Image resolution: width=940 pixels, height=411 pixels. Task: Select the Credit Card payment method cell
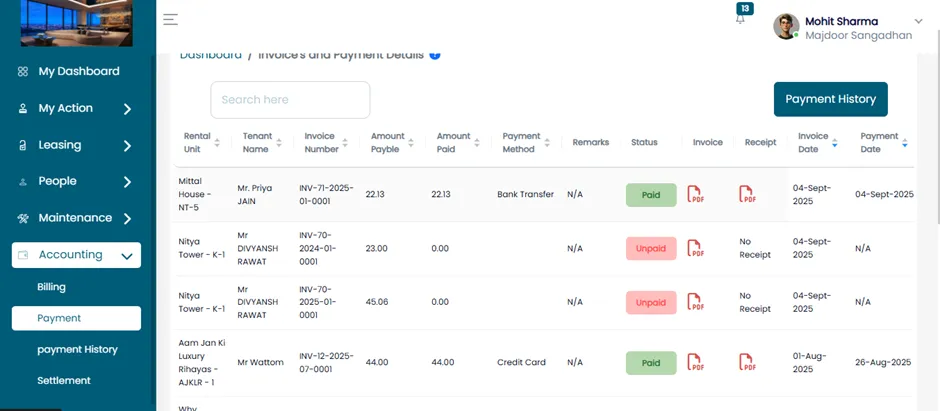point(521,362)
